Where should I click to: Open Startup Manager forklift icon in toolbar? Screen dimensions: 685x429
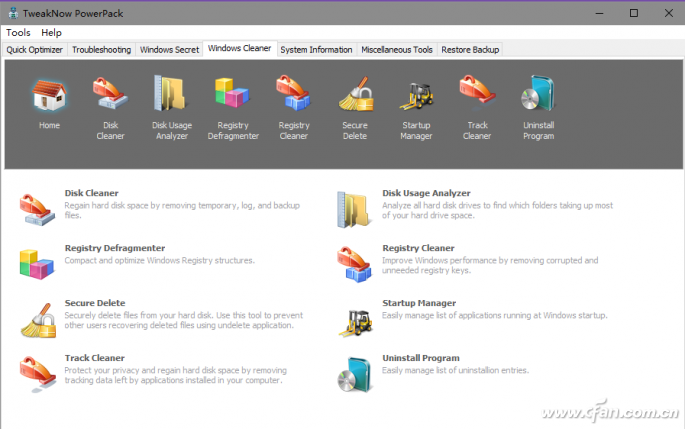click(416, 96)
